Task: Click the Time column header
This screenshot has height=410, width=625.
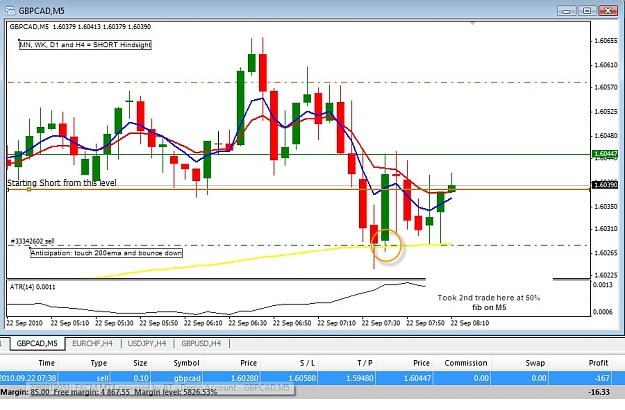Action: 46,363
